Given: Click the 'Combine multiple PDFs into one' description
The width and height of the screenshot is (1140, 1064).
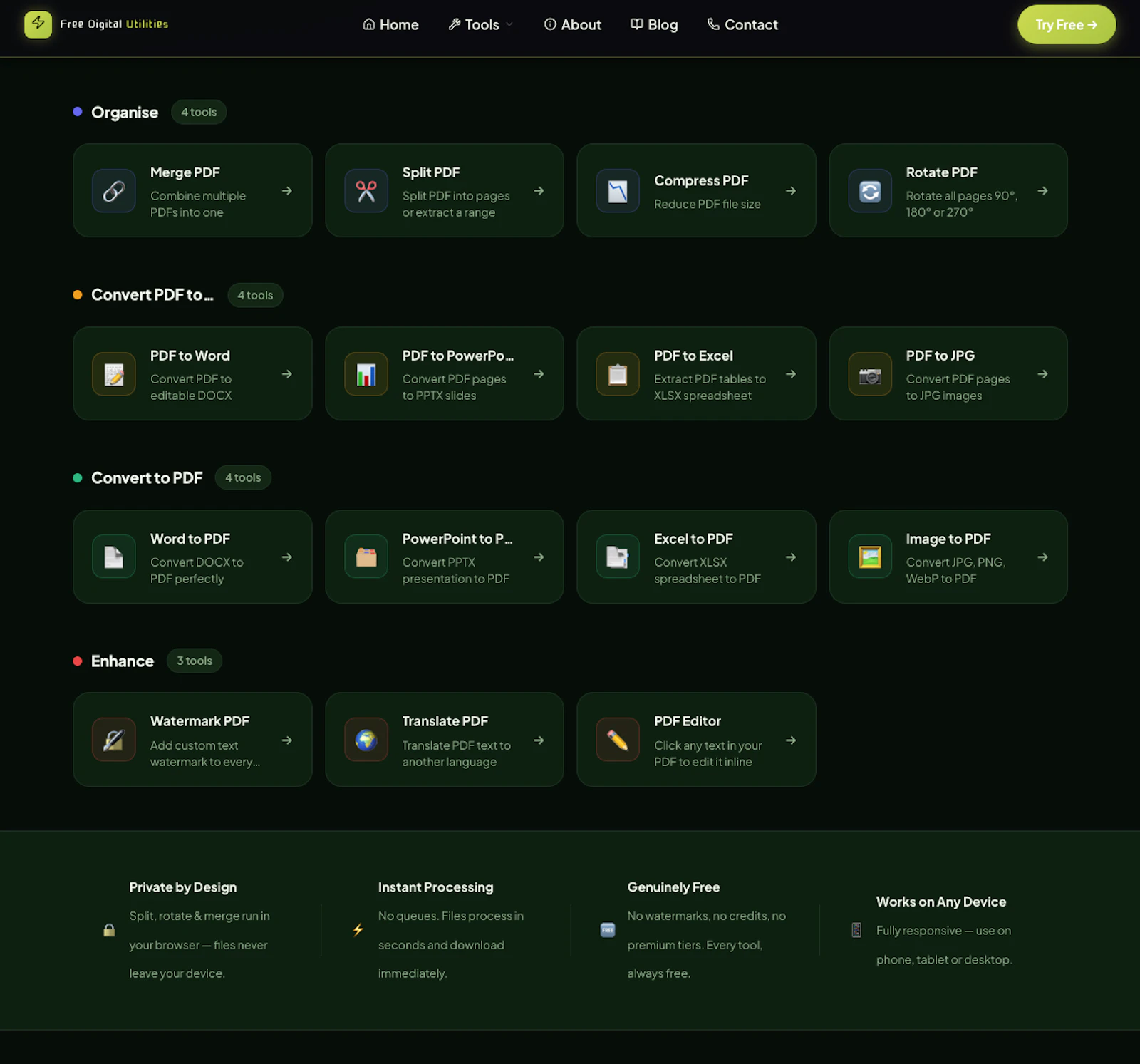Looking at the screenshot, I should coord(198,204).
